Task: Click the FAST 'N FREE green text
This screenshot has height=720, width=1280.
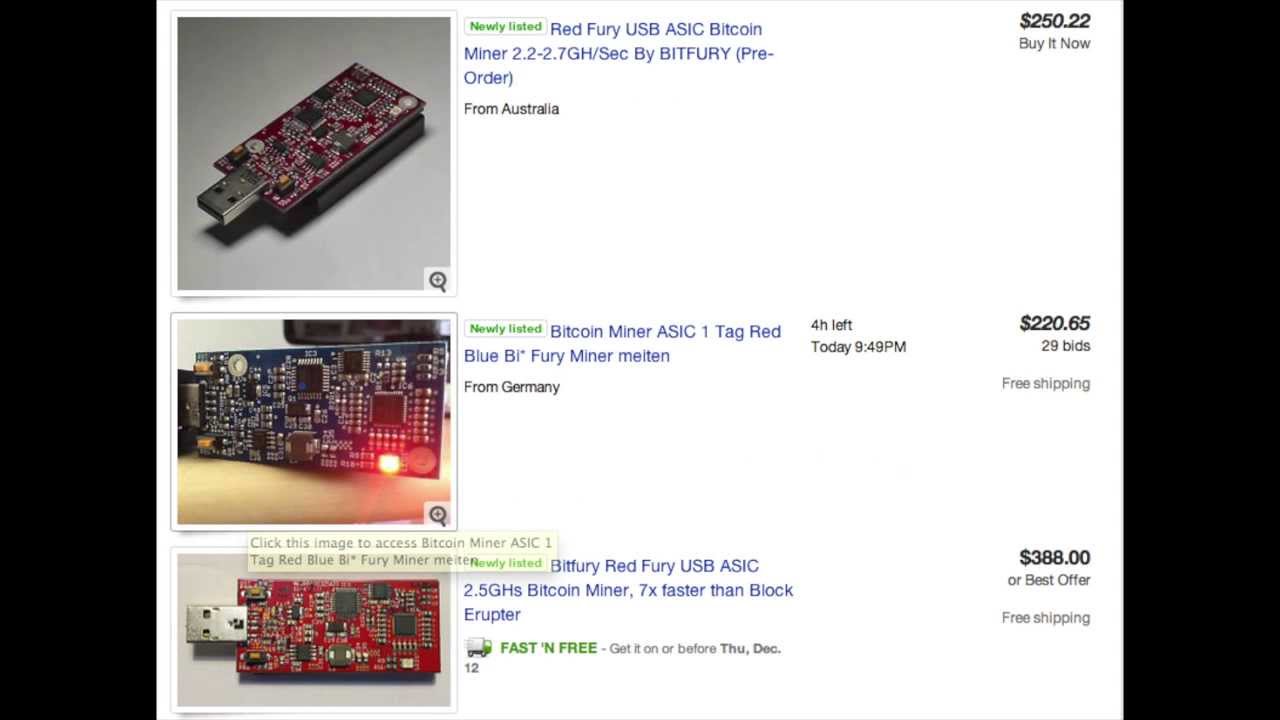Action: tap(548, 648)
